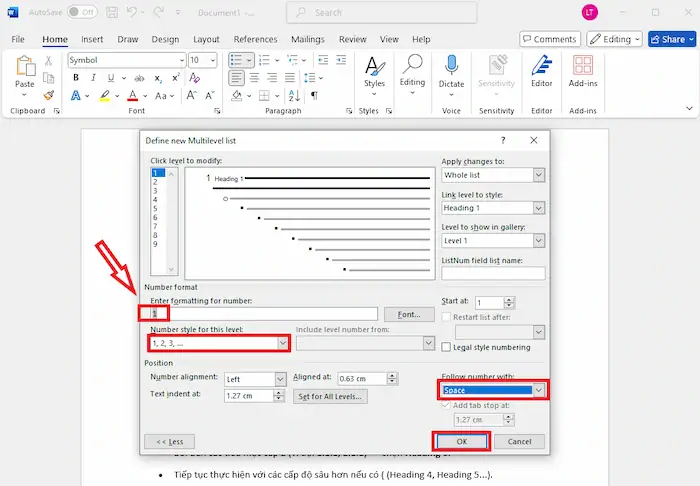Toggle the AutoSave switch
700x486 pixels.
tap(82, 12)
